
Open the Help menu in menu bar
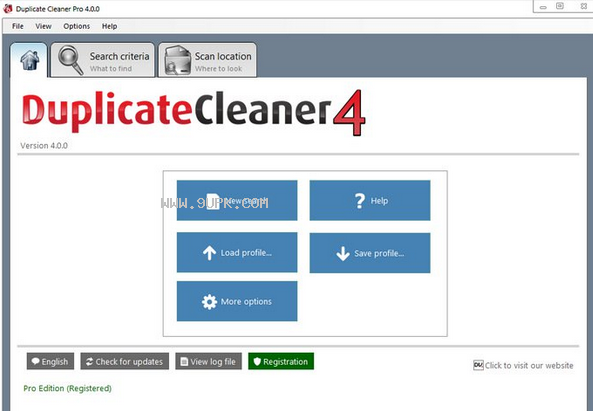click(109, 26)
